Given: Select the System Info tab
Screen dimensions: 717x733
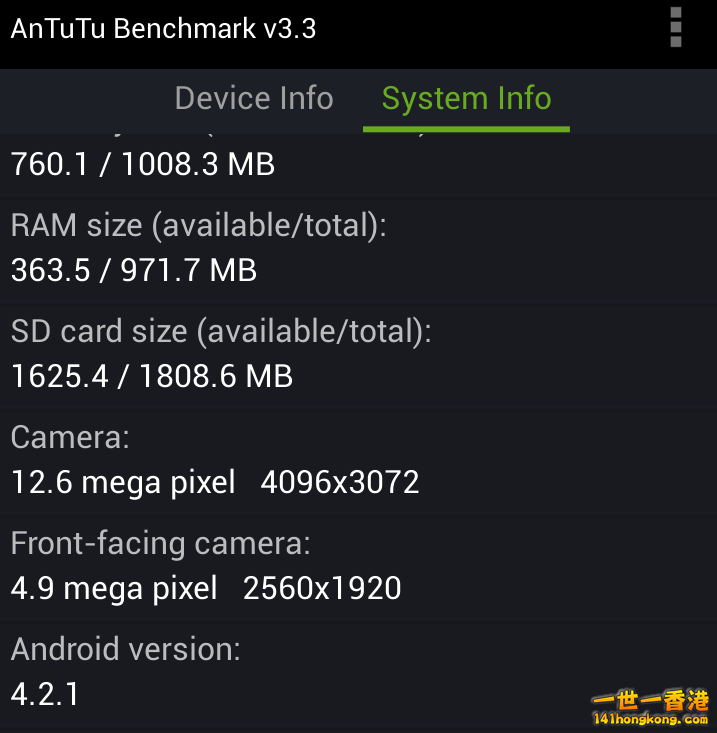Looking at the screenshot, I should [x=466, y=99].
